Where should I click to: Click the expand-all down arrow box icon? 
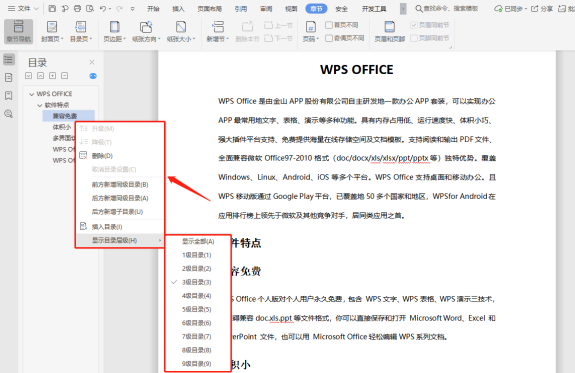coord(29,76)
